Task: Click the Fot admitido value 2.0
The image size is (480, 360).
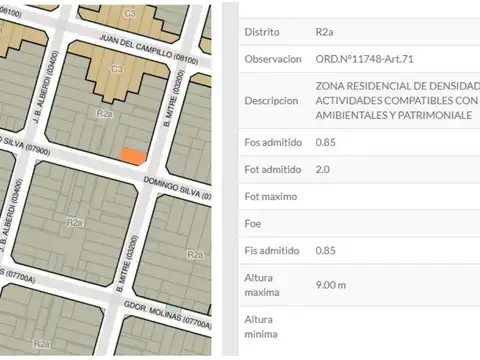Action: [x=323, y=169]
